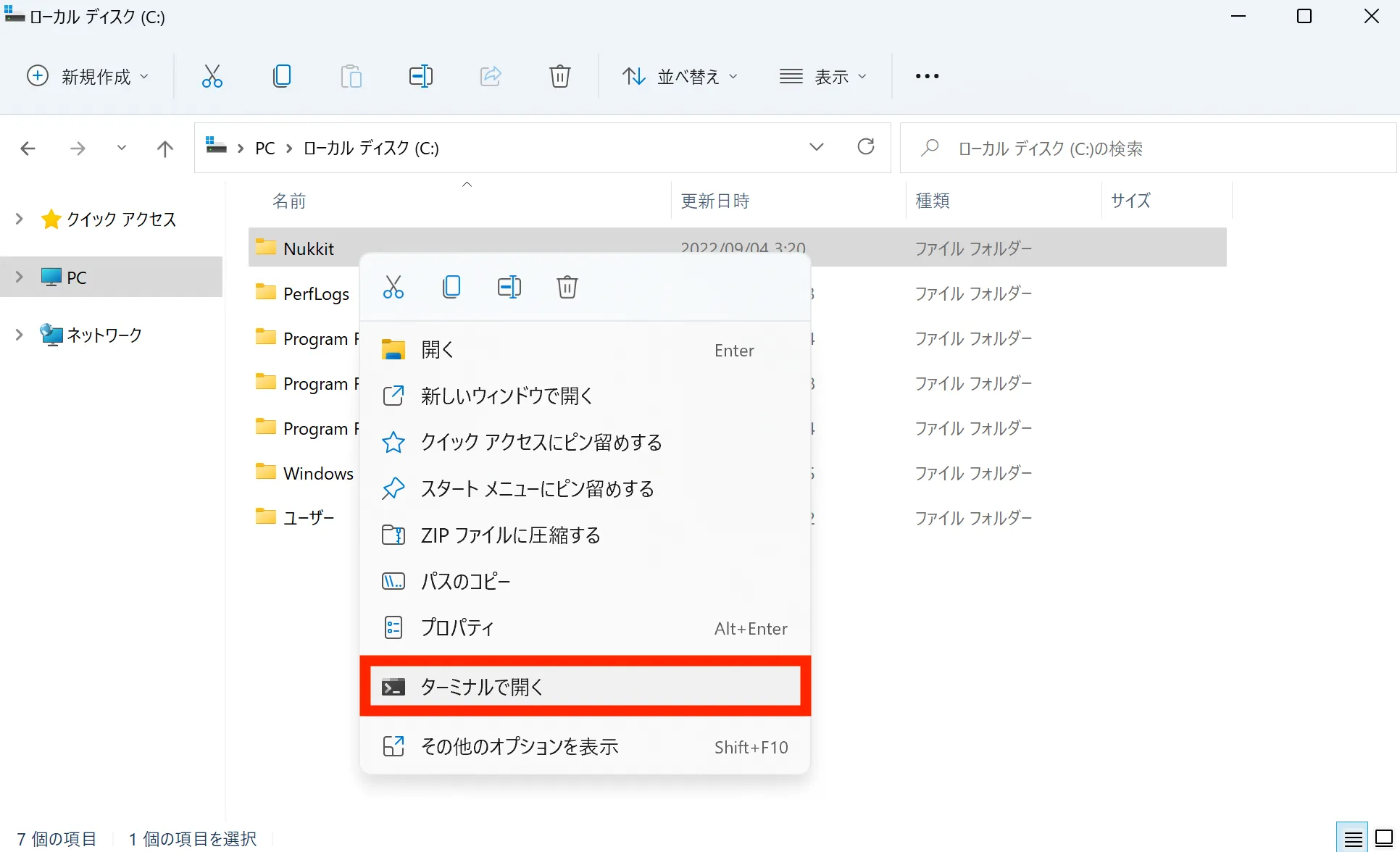Open the 並べ替え sort dropdown

(680, 76)
